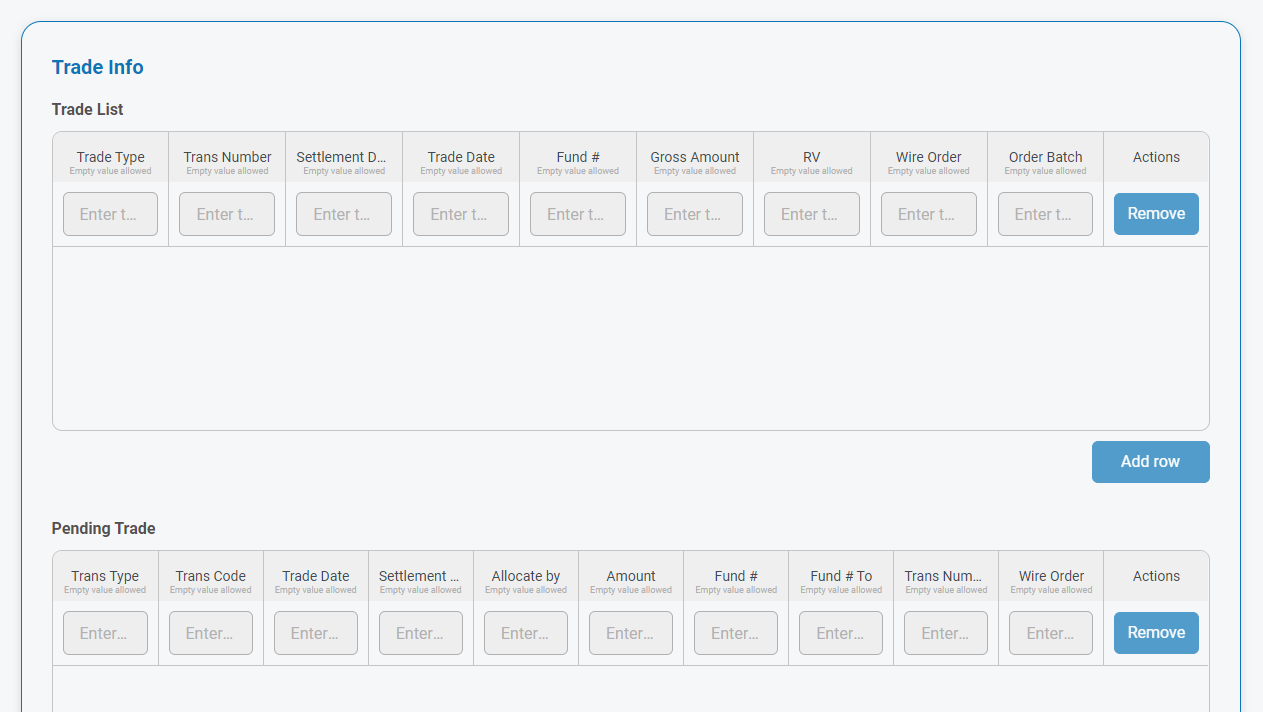Focus the Trans Code input field
This screenshot has height=712, width=1263.
(211, 633)
